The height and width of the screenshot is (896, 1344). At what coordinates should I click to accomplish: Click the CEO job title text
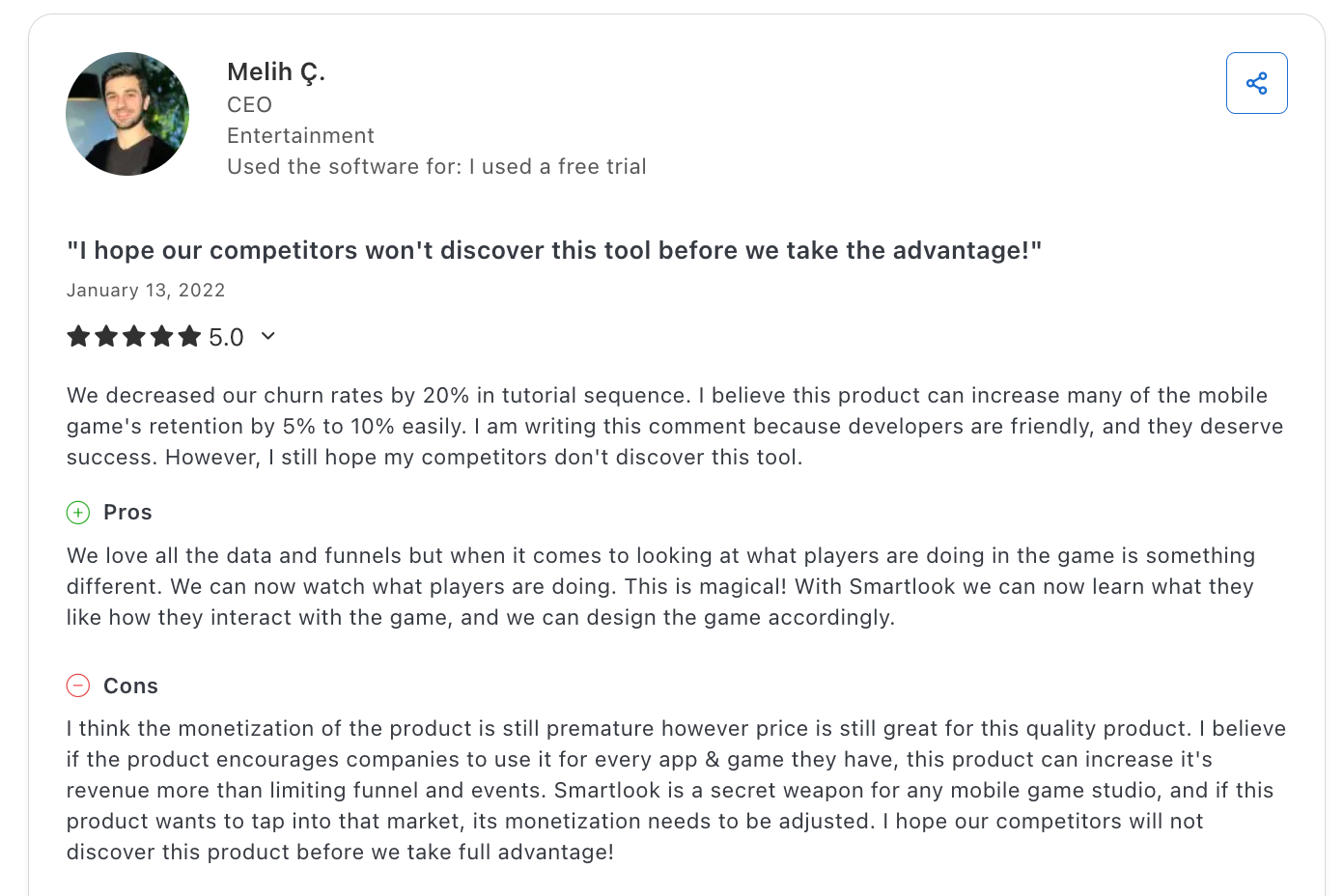(249, 105)
